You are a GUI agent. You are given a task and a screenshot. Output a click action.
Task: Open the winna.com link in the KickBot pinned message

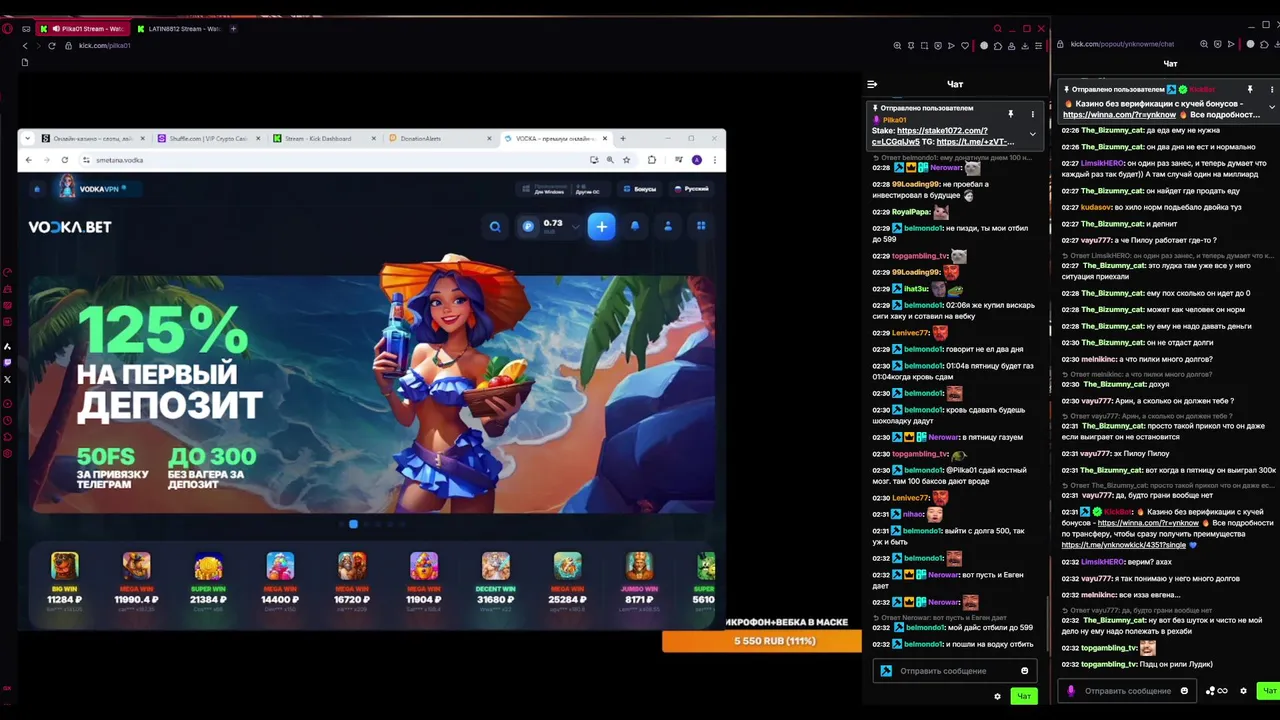pyautogui.click(x=1119, y=115)
